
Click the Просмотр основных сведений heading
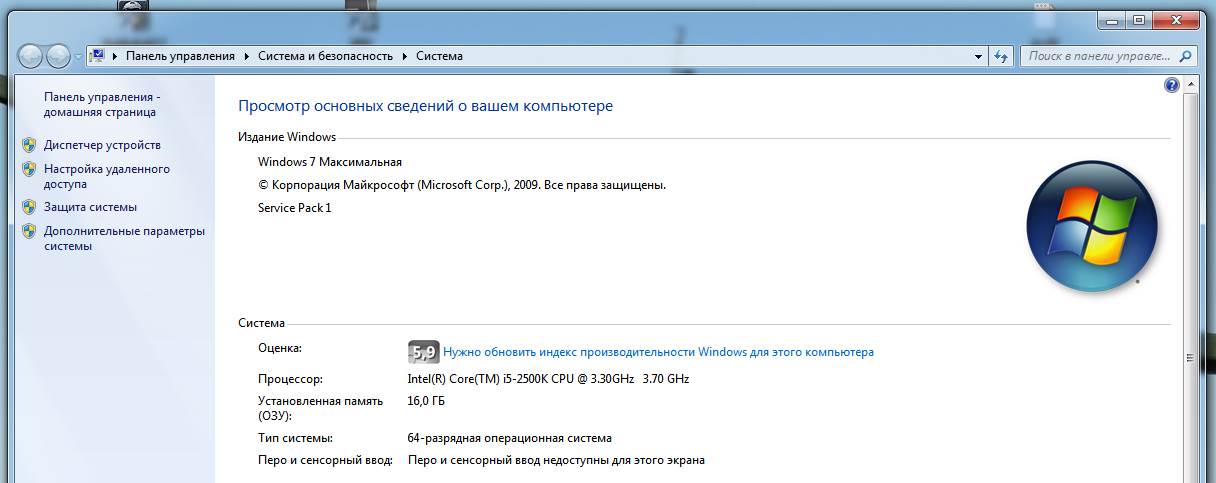tap(425, 106)
